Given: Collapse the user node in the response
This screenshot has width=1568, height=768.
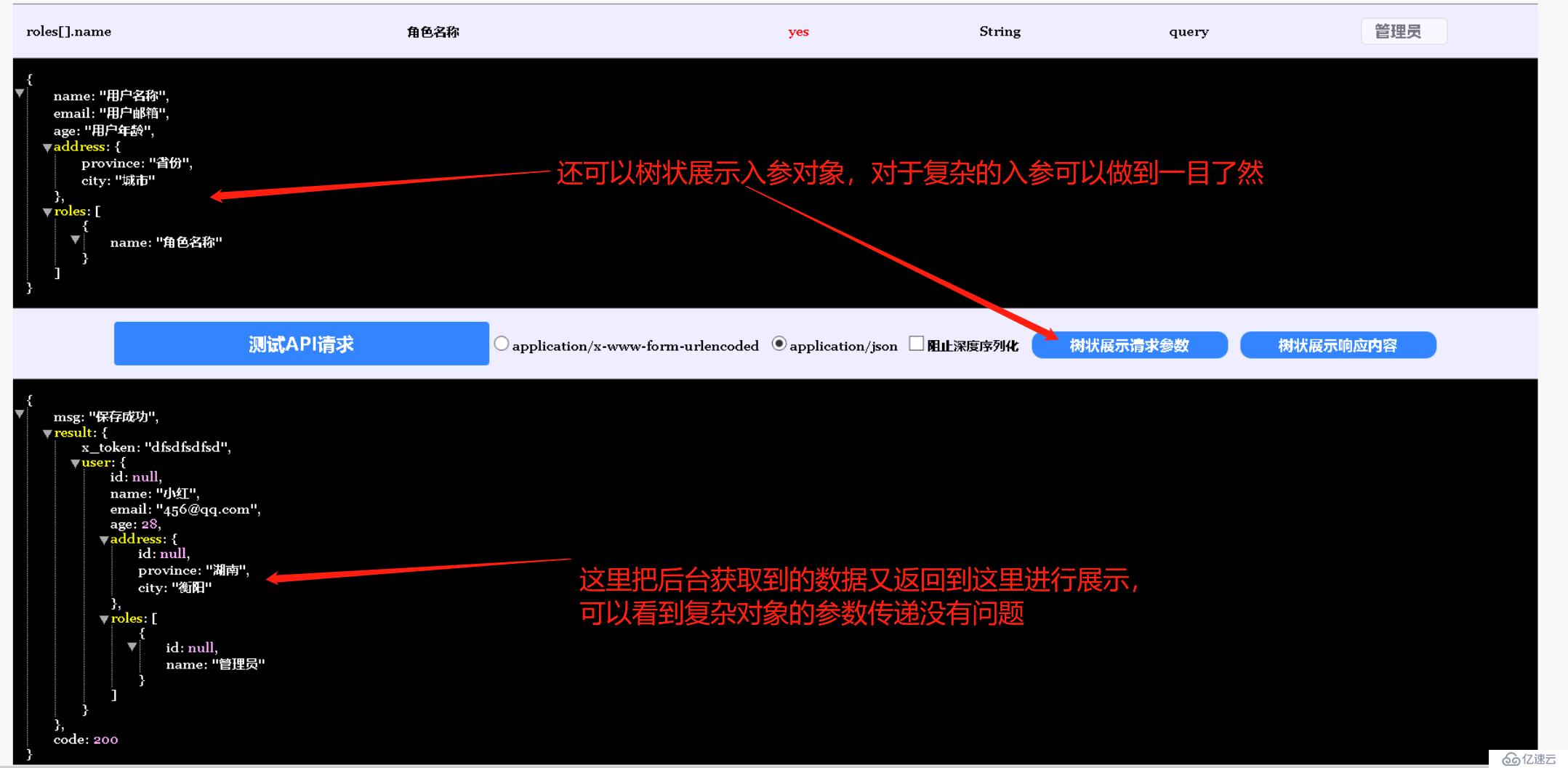Looking at the screenshot, I should pos(76,464).
